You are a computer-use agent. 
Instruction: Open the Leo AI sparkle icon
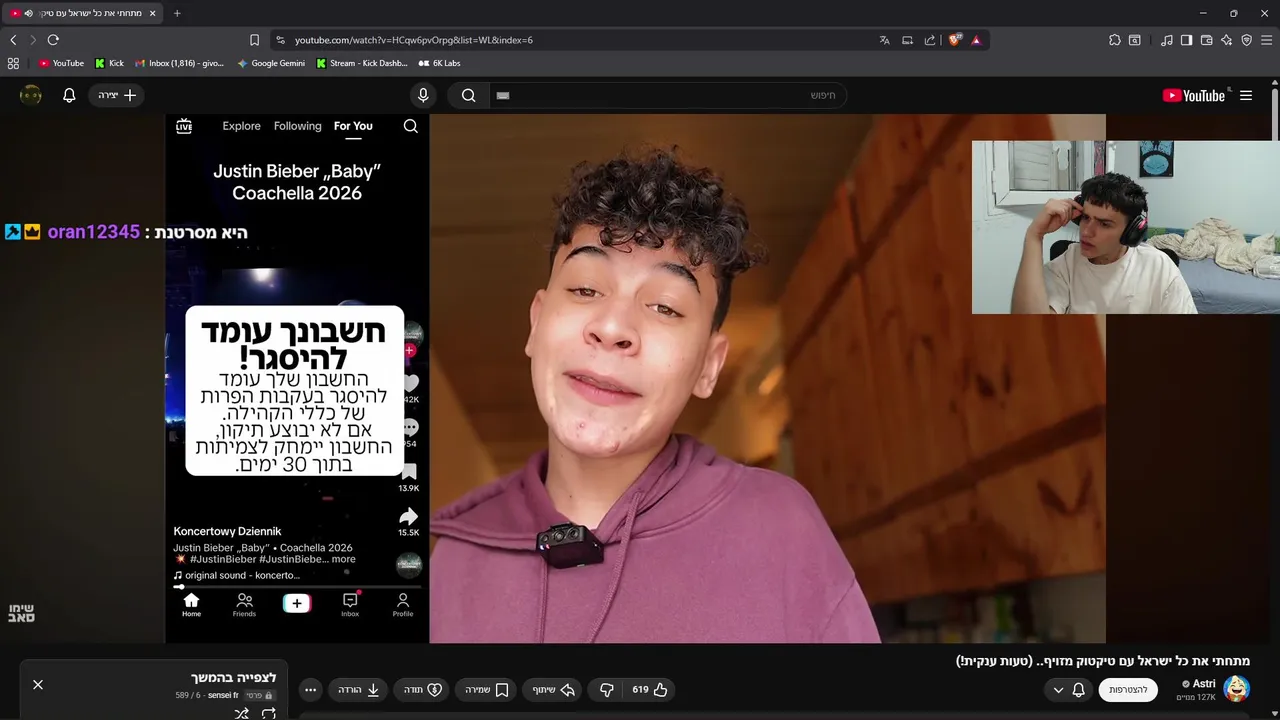1226,40
